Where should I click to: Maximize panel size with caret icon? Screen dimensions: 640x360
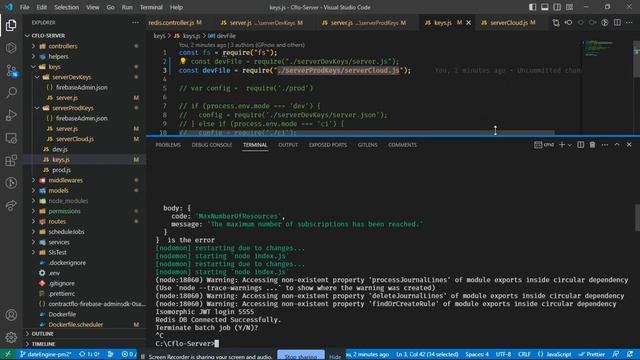point(617,144)
